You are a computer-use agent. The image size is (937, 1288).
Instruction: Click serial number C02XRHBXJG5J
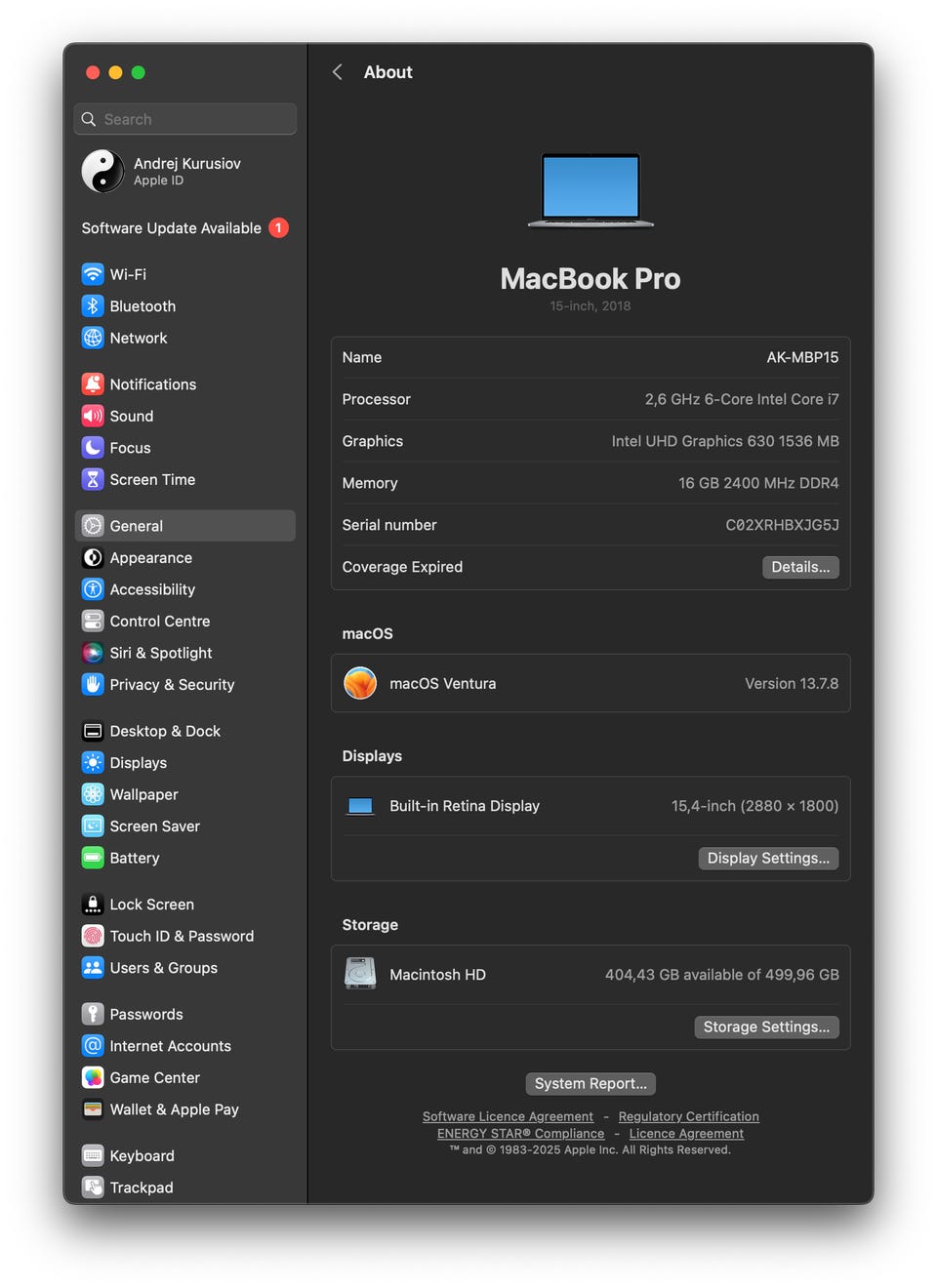tap(782, 525)
